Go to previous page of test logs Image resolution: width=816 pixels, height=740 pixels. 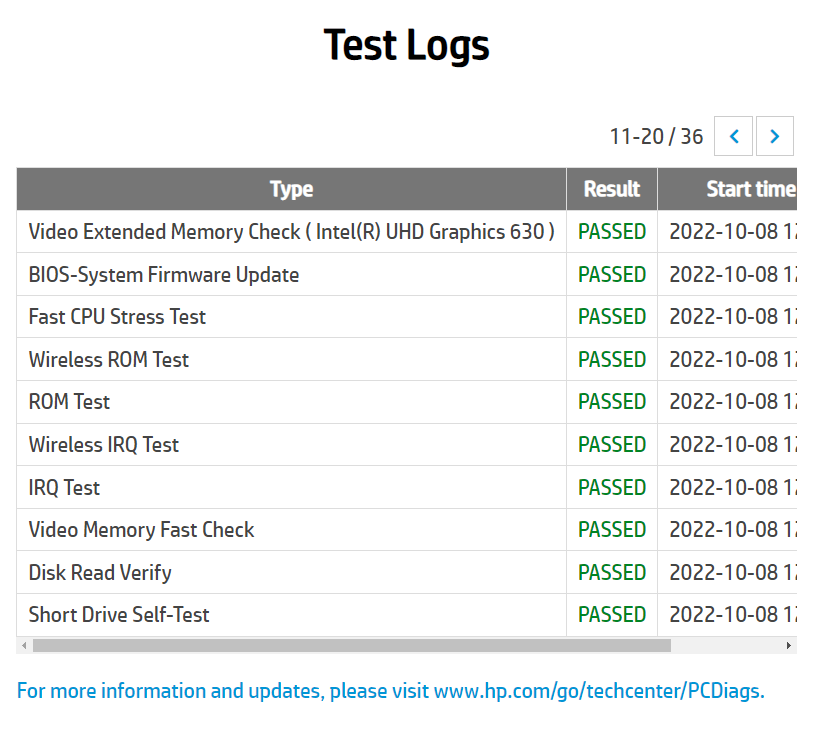(x=733, y=136)
